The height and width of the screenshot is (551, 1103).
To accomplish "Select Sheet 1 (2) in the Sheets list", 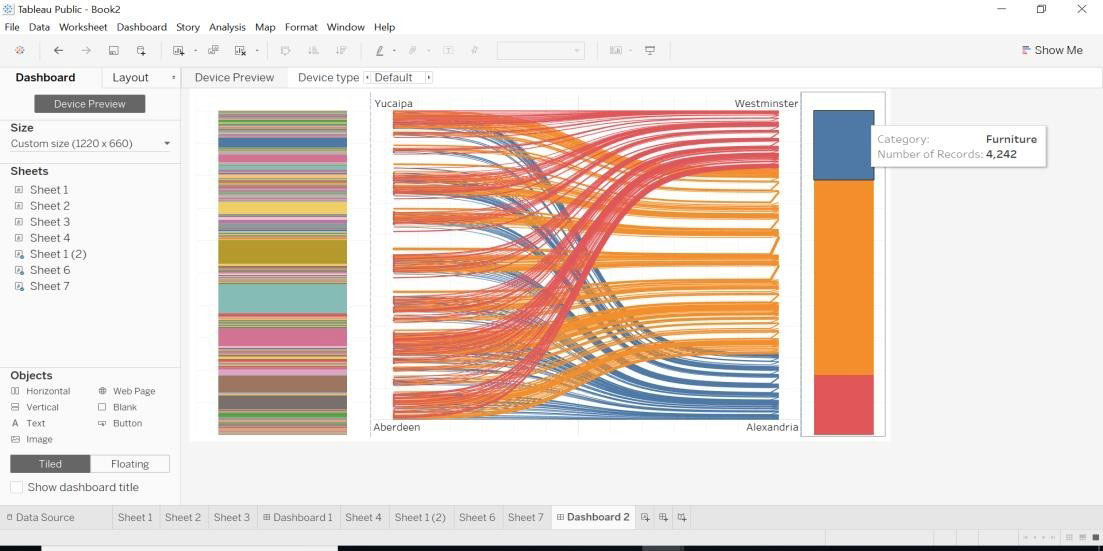I will pos(58,254).
